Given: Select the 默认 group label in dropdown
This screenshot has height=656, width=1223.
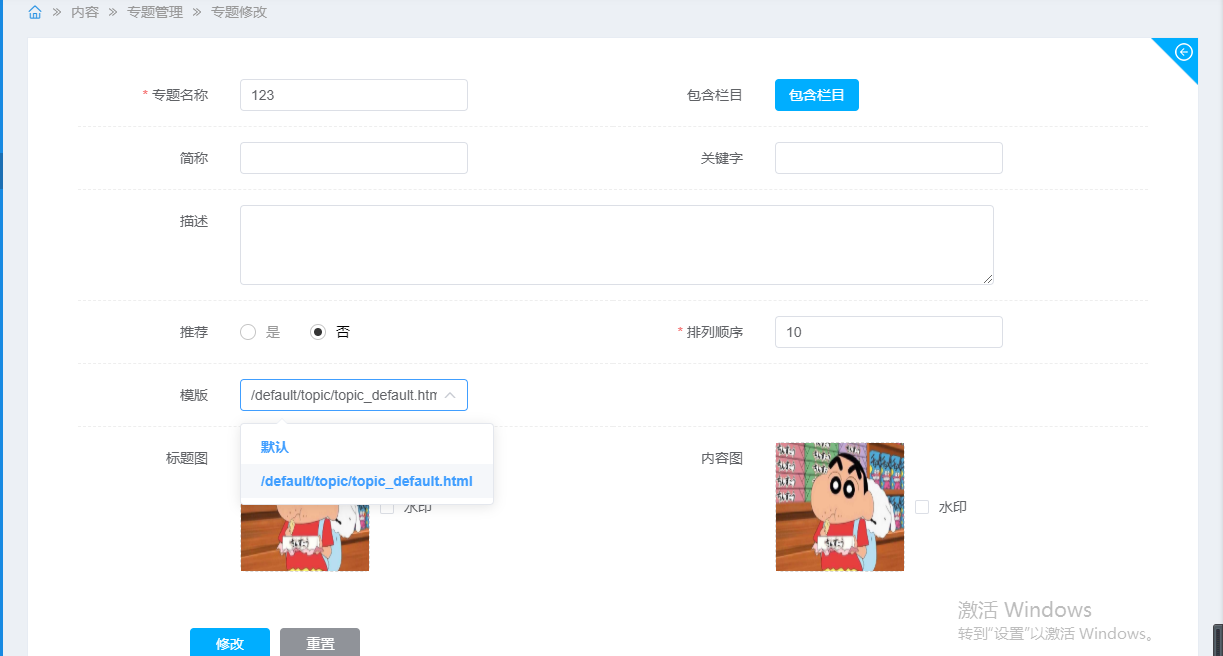Looking at the screenshot, I should (275, 447).
